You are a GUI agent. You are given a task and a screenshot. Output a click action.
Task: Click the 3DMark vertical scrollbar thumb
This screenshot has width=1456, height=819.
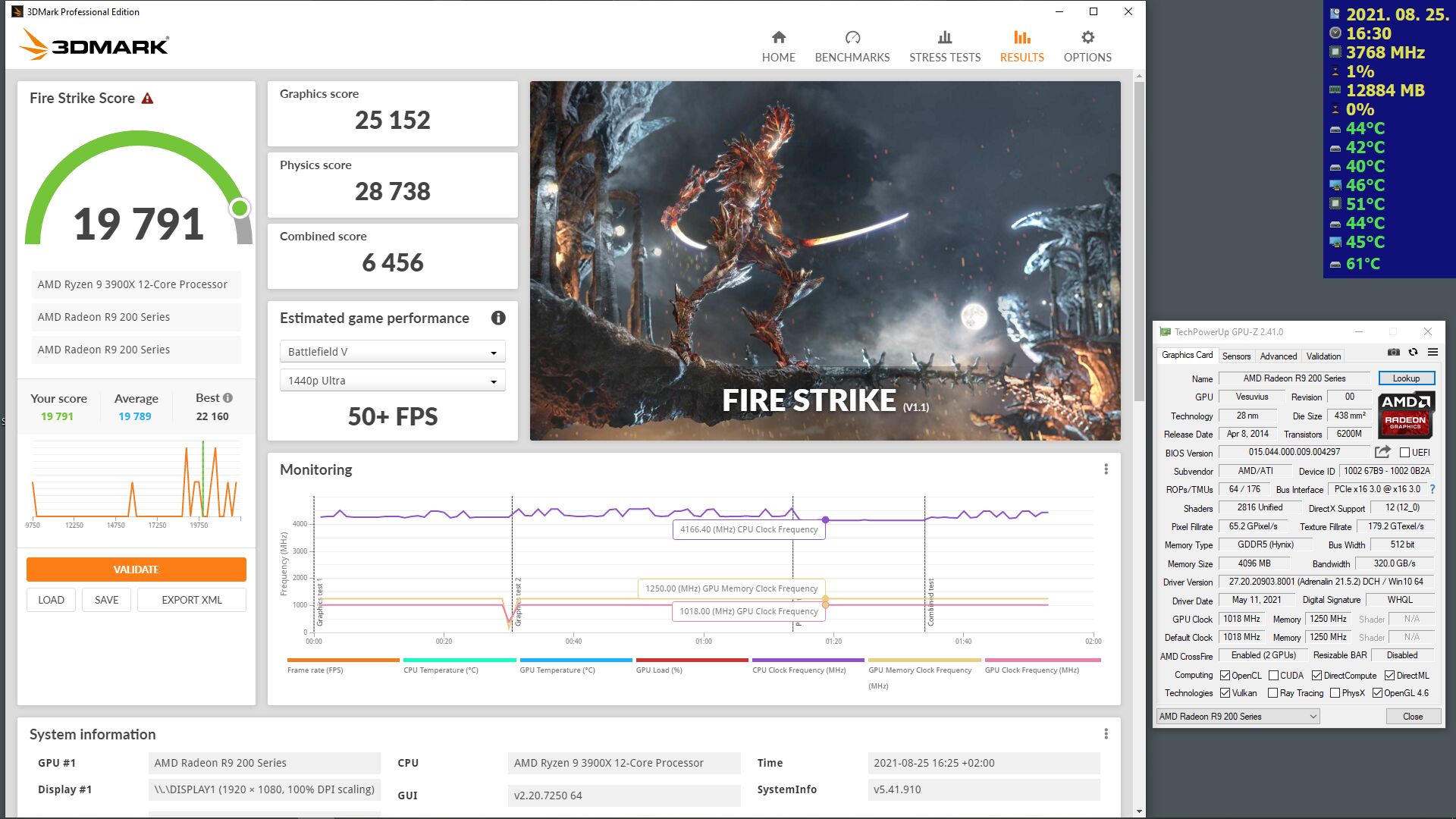(x=1139, y=241)
